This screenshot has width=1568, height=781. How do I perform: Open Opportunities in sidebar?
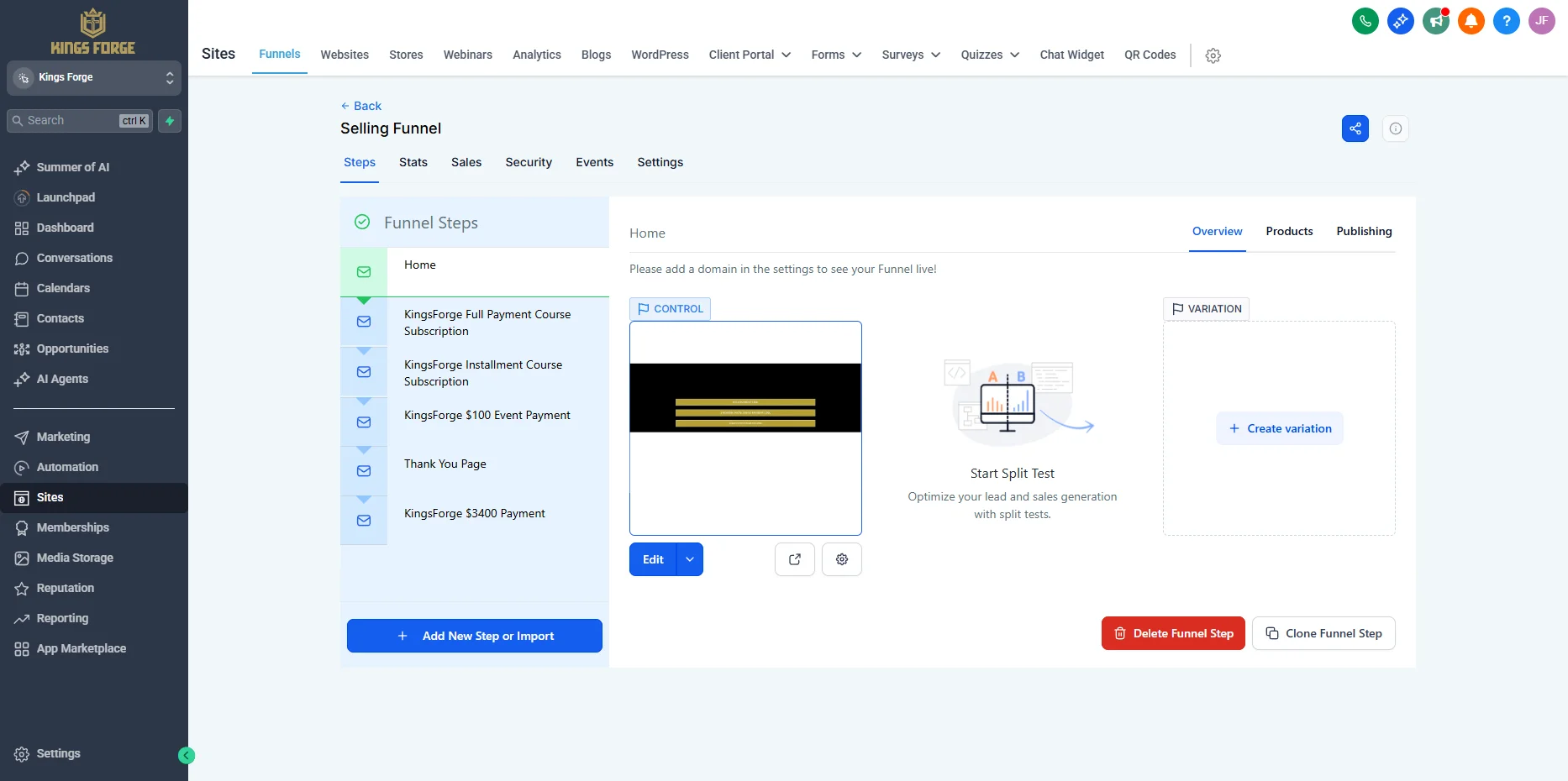pos(72,349)
